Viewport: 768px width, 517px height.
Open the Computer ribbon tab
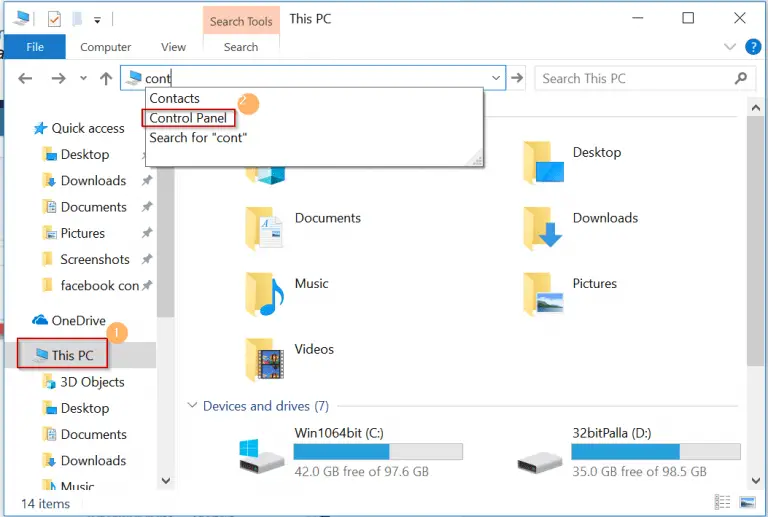[105, 47]
